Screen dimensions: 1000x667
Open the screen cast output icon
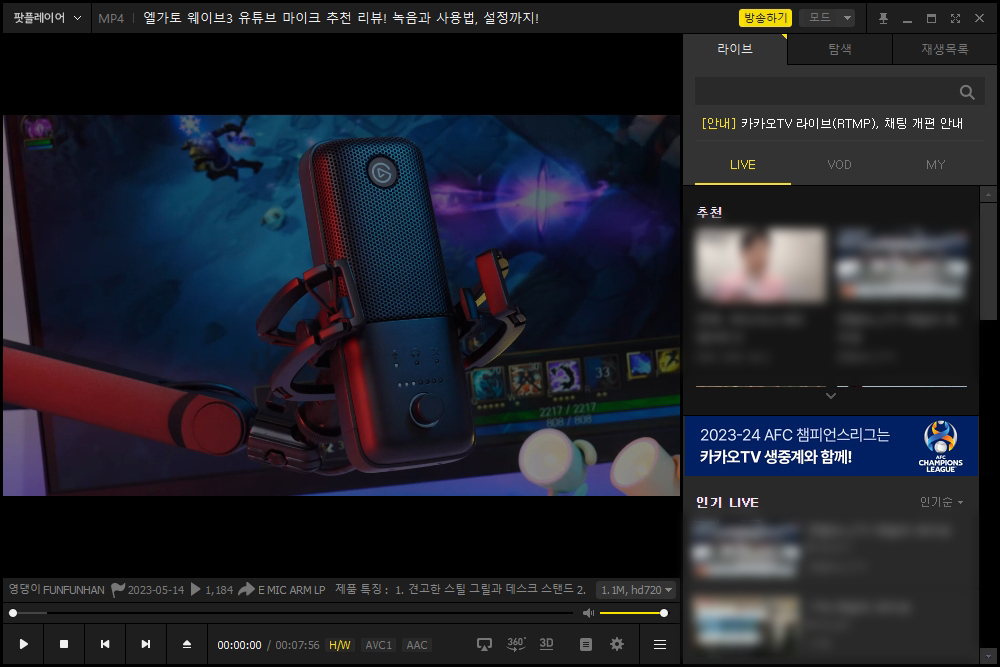[x=485, y=644]
